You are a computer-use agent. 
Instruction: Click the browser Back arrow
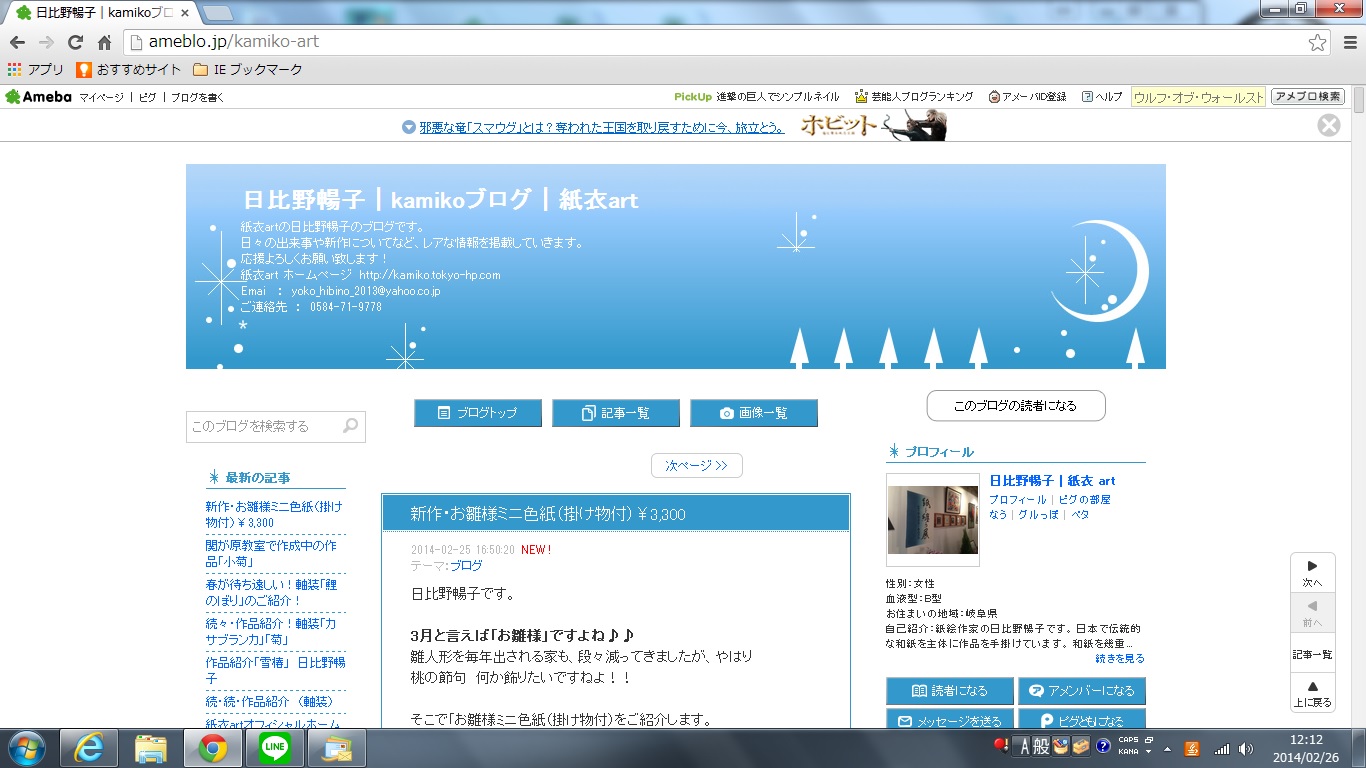17,42
